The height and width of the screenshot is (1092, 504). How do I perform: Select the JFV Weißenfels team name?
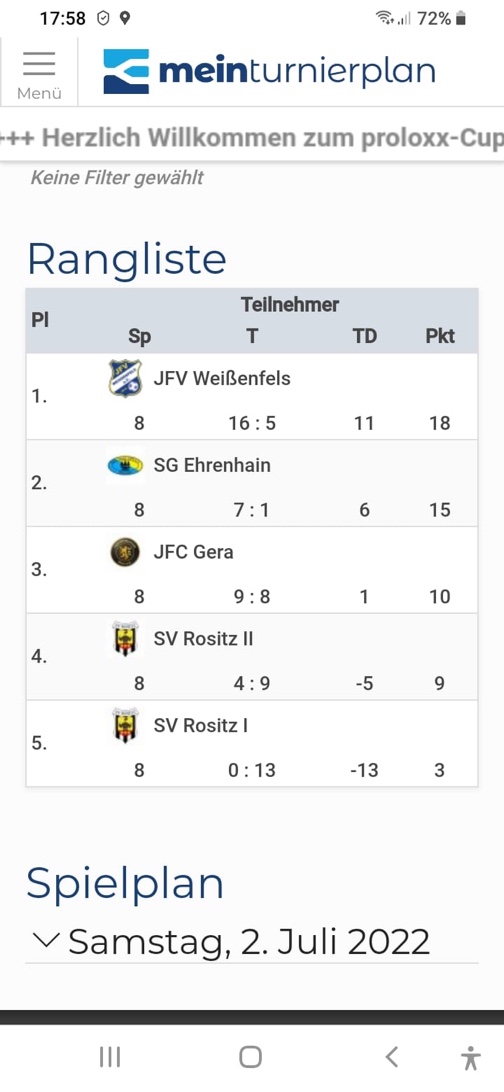[x=222, y=378]
